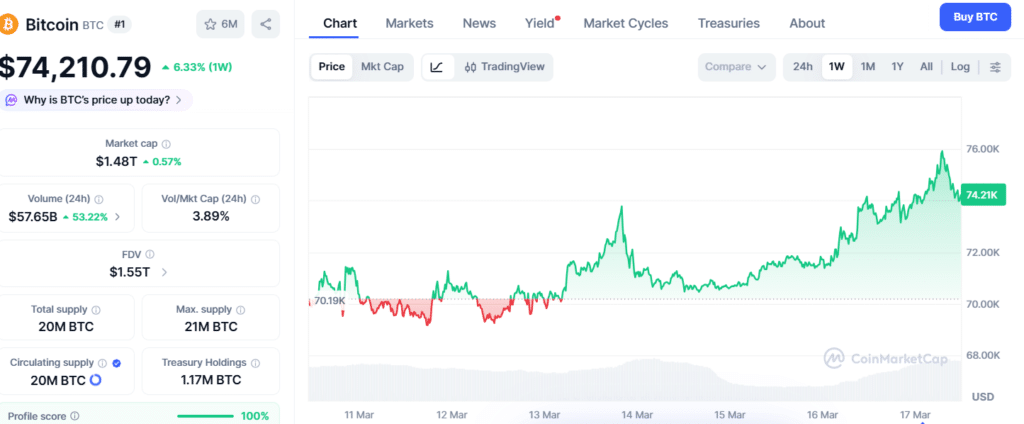
Task: Click the $1.48T market cap value
Action: [x=116, y=161]
